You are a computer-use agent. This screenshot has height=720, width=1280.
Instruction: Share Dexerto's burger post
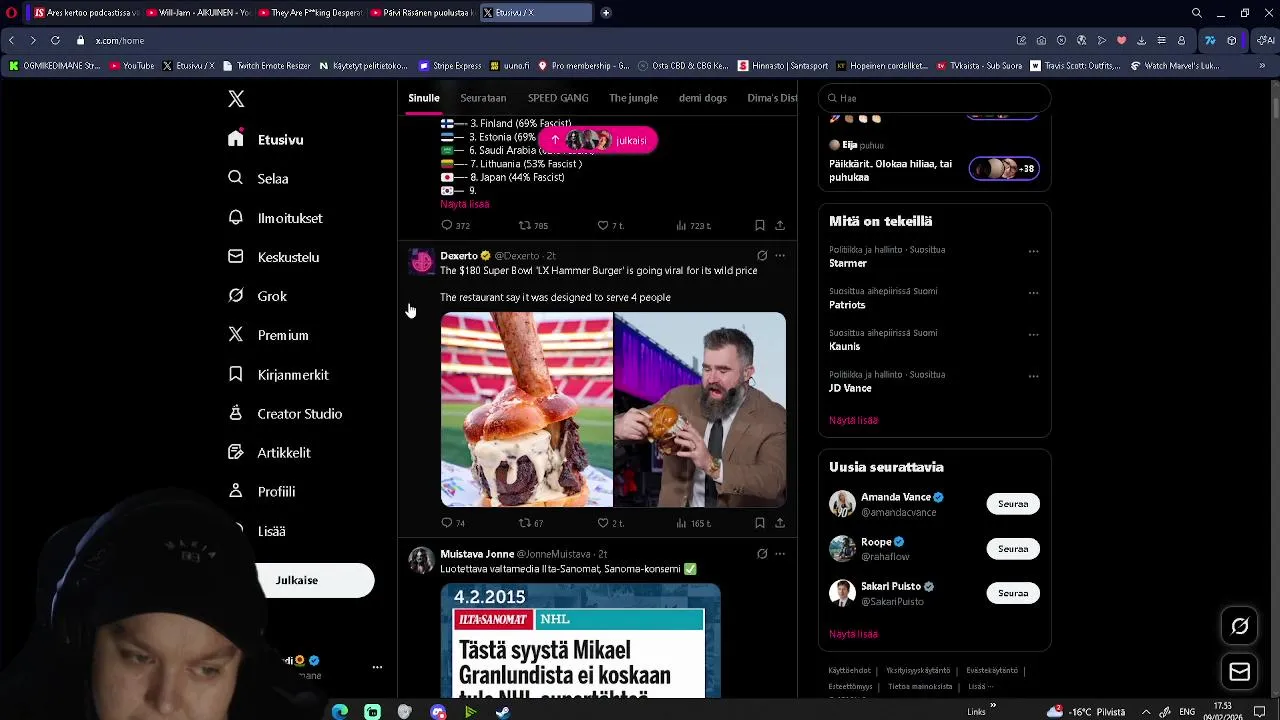coord(780,523)
